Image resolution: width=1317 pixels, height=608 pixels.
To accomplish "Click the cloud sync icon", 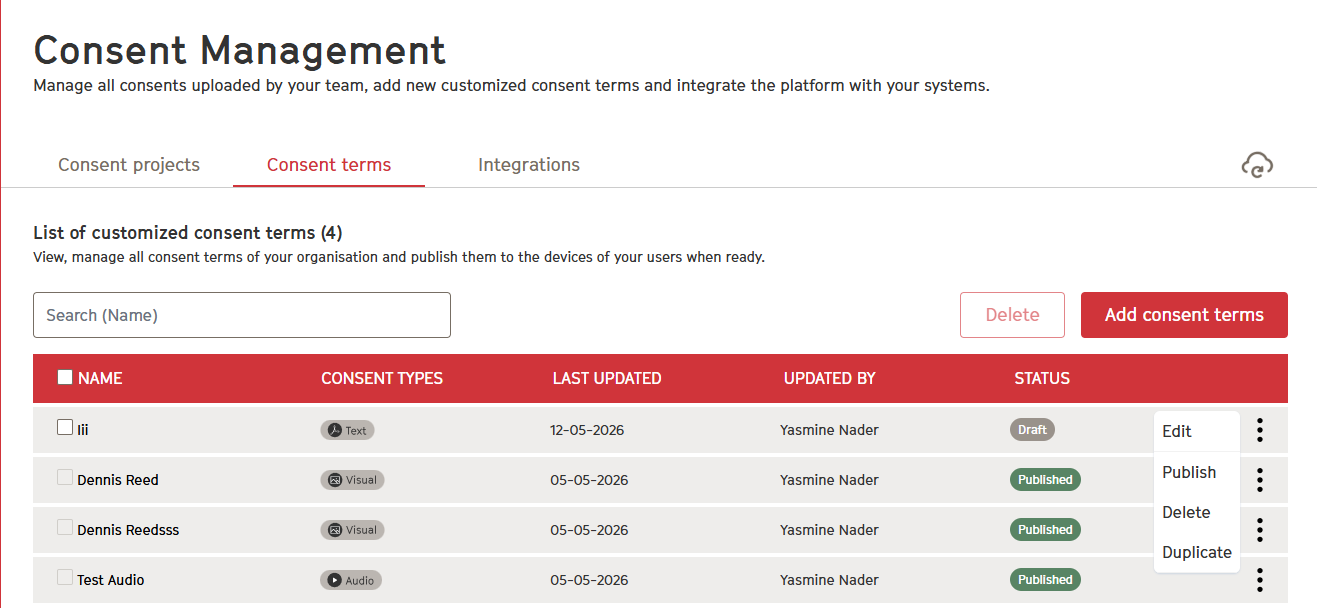I will point(1257,165).
